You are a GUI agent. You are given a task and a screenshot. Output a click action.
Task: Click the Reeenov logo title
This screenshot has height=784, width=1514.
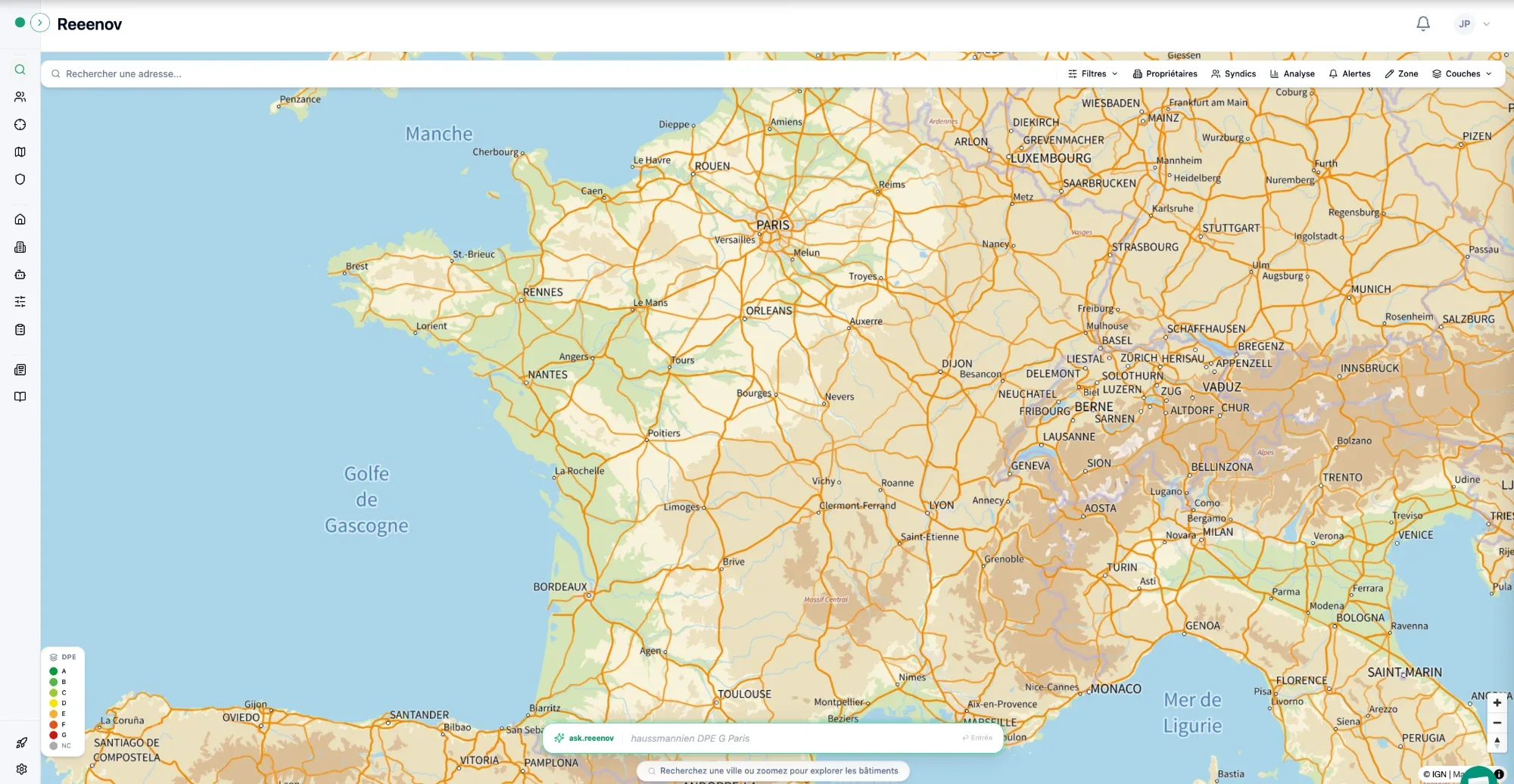point(89,24)
